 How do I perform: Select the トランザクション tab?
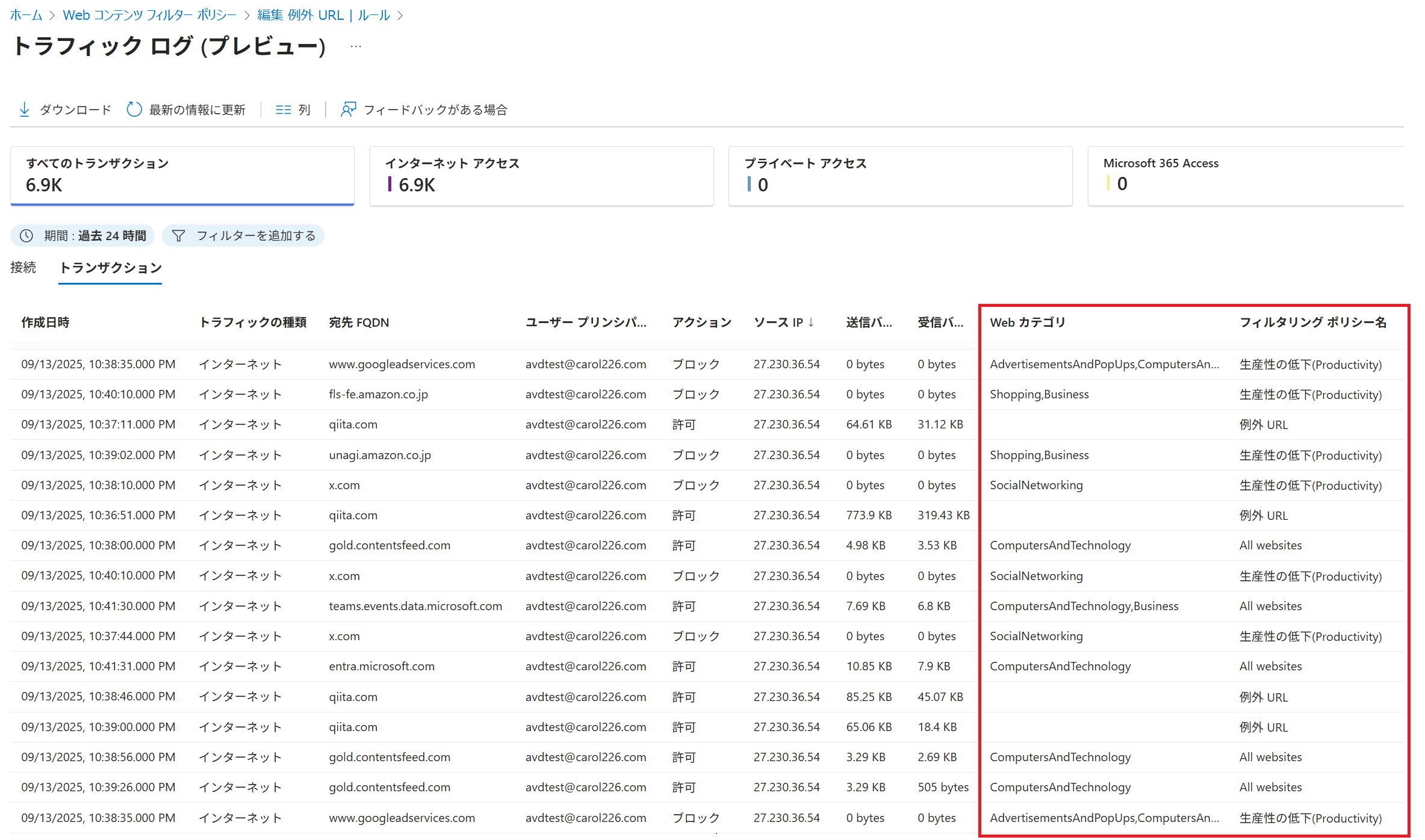[x=110, y=268]
